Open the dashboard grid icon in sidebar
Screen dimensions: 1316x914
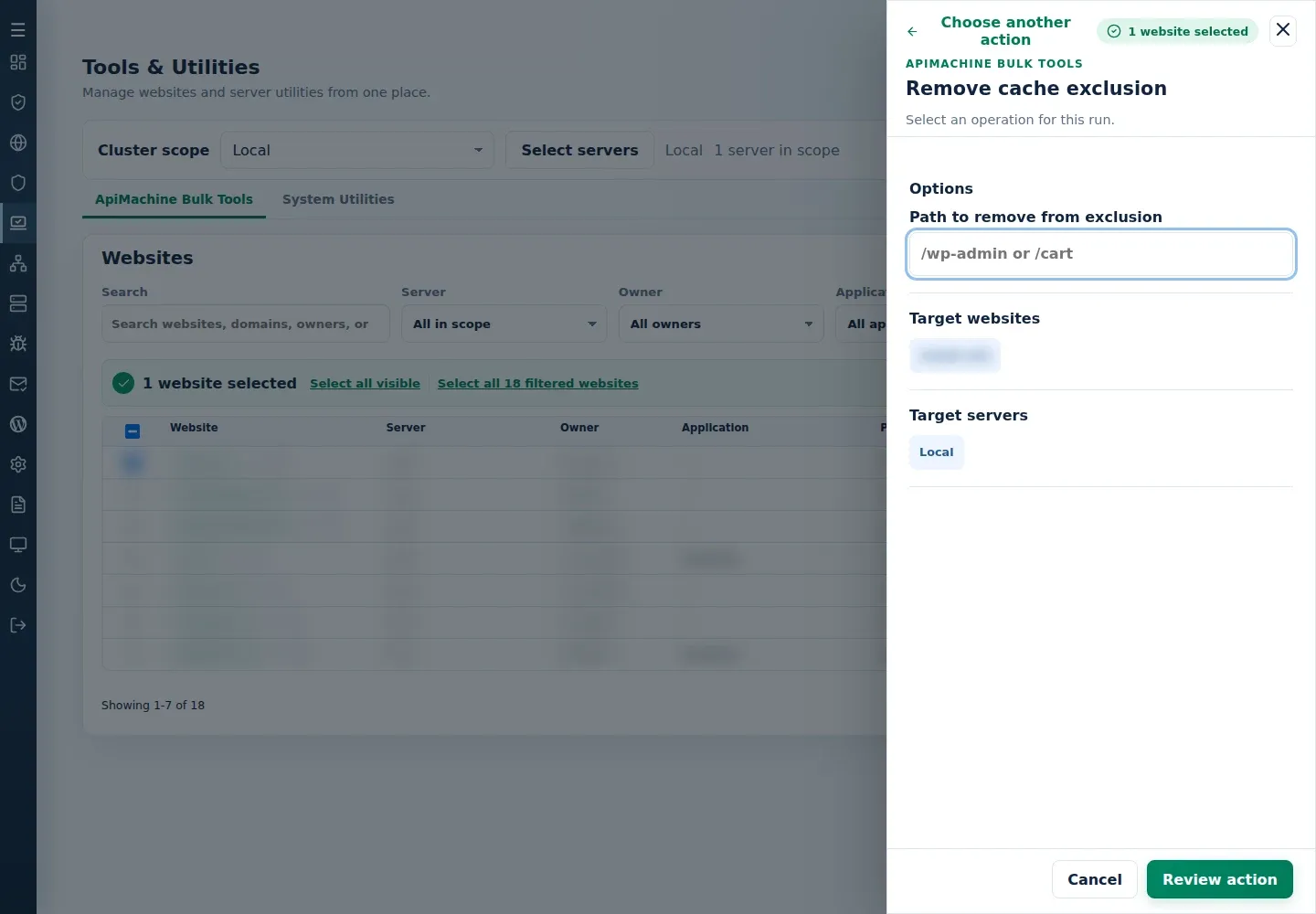click(x=18, y=62)
